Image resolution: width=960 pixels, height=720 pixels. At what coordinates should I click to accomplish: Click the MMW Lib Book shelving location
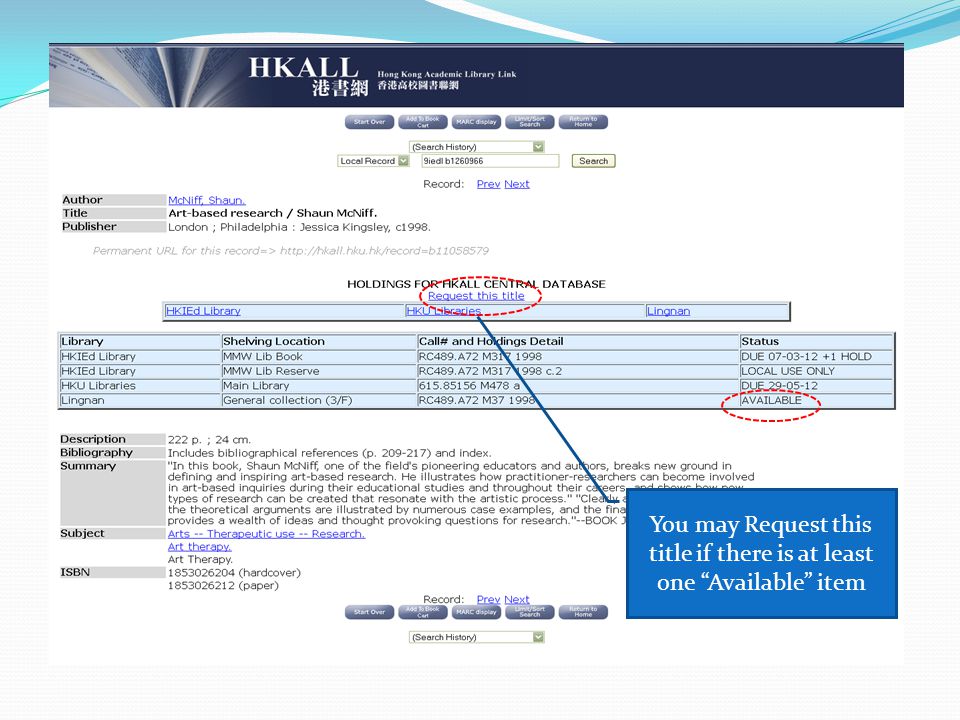(x=263, y=356)
